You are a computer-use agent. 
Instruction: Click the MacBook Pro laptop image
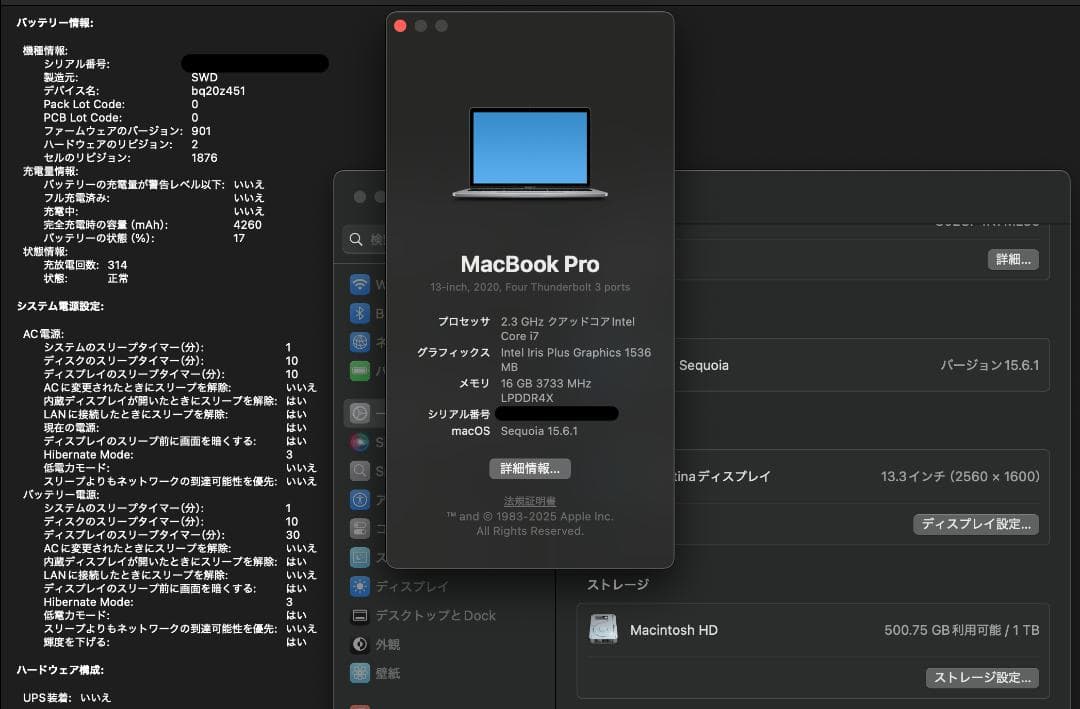coord(530,150)
